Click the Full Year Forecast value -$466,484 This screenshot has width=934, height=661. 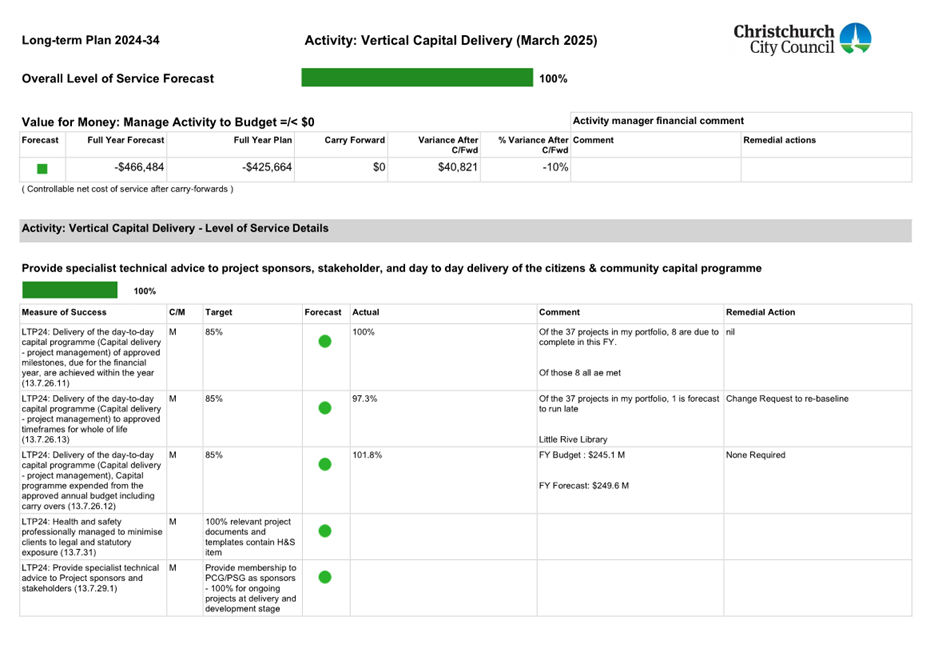click(139, 167)
